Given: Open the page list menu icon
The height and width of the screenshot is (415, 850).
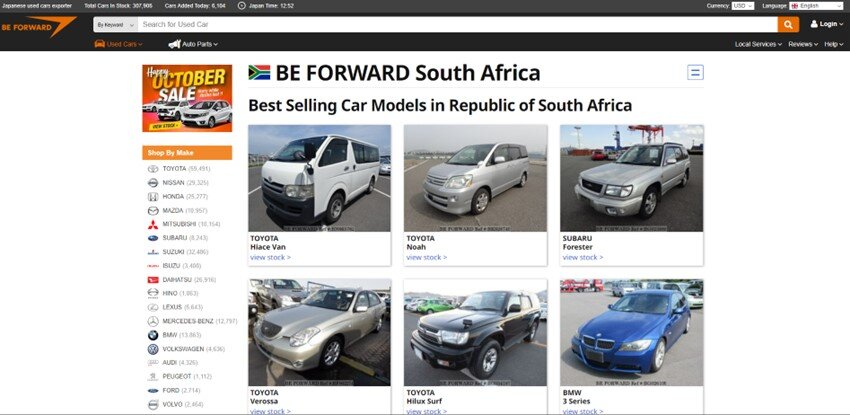Looking at the screenshot, I should (x=695, y=72).
